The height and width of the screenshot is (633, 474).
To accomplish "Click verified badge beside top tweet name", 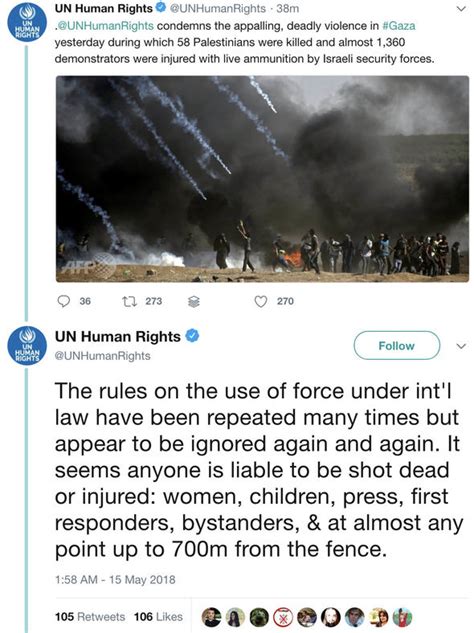I will click(x=161, y=8).
